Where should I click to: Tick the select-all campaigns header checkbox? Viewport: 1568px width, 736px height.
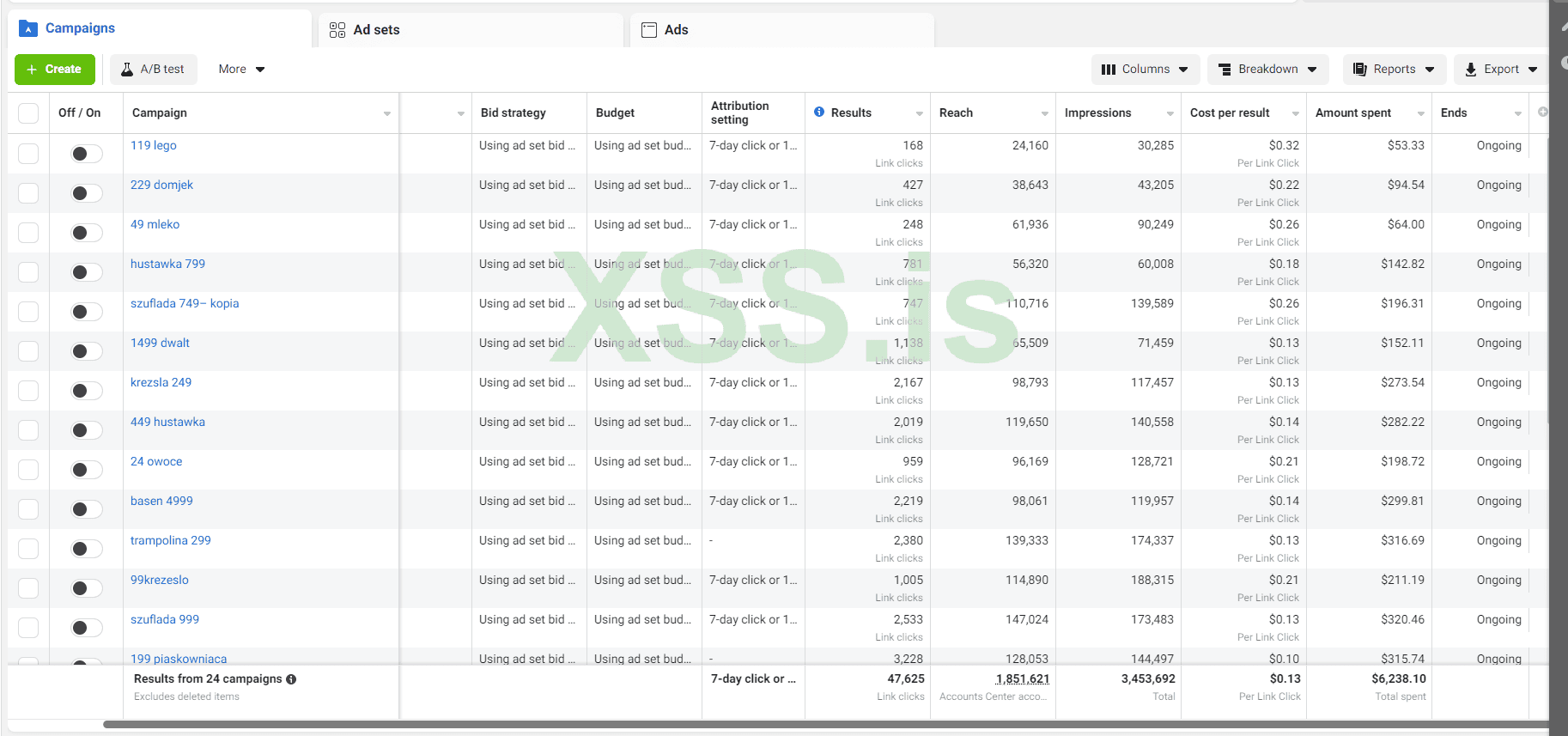[28, 113]
